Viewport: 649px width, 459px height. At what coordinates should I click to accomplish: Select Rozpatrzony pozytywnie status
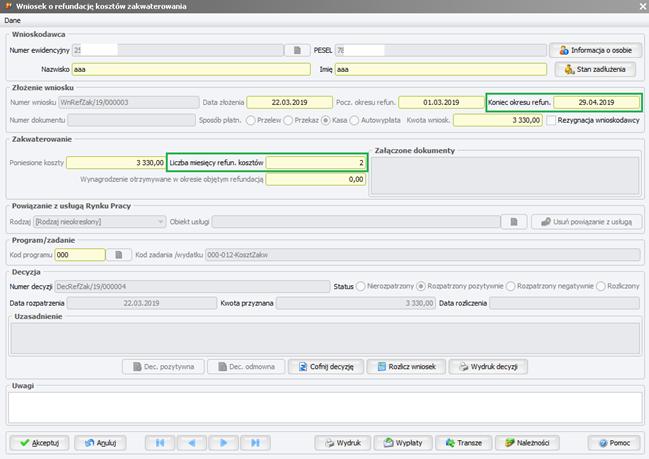421,286
